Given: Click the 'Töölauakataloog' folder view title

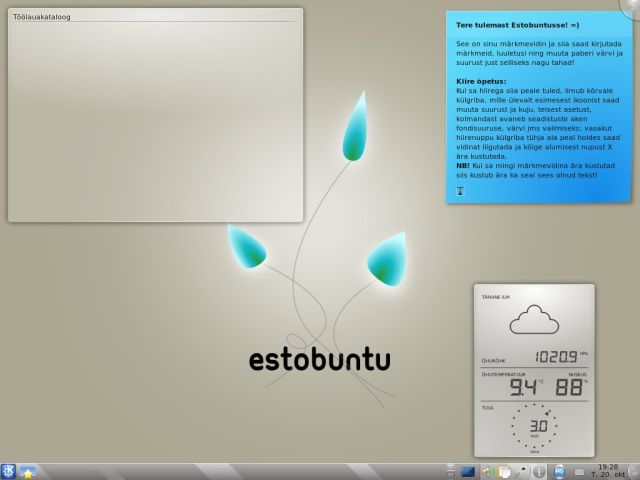Looking at the screenshot, I should 42,17.
